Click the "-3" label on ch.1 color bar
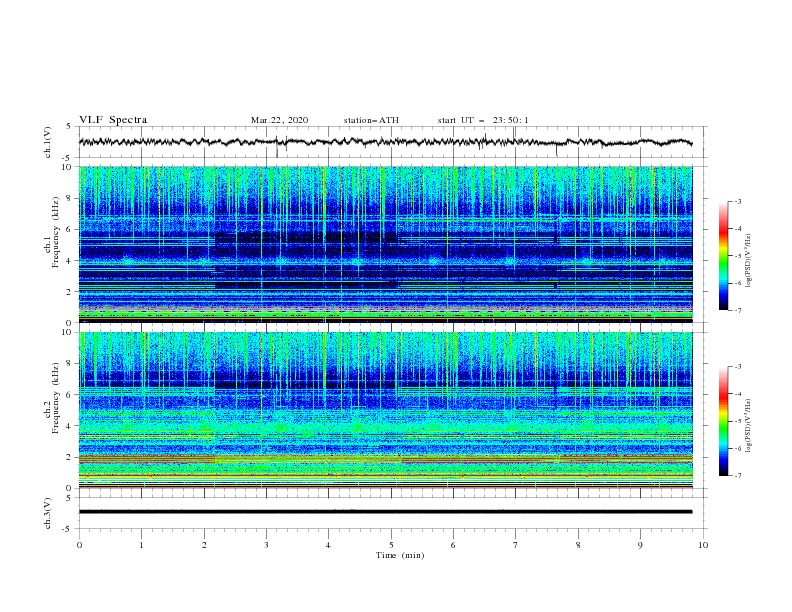Image resolution: width=792 pixels, height=612 pixels. pyautogui.click(x=737, y=201)
